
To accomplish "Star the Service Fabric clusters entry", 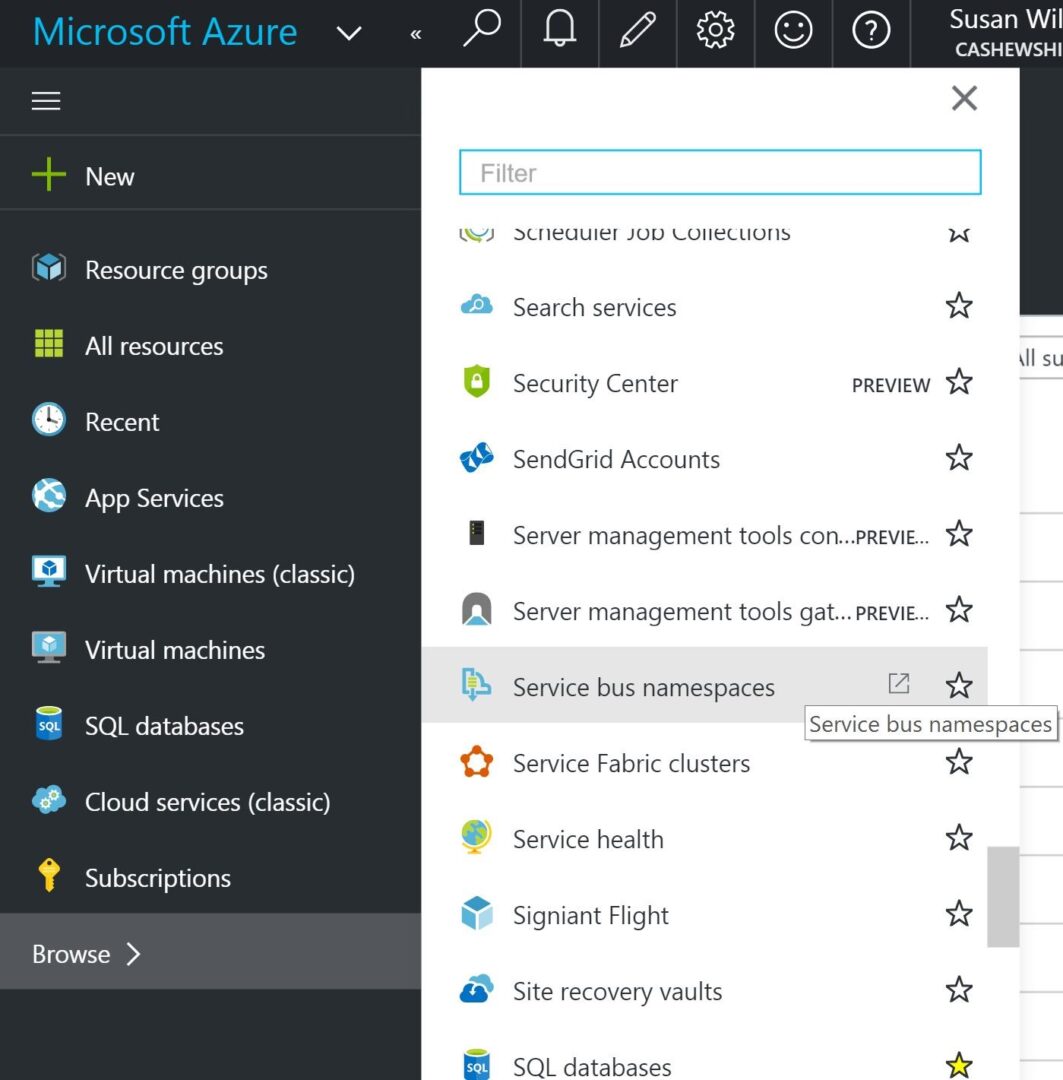I will tap(958, 761).
